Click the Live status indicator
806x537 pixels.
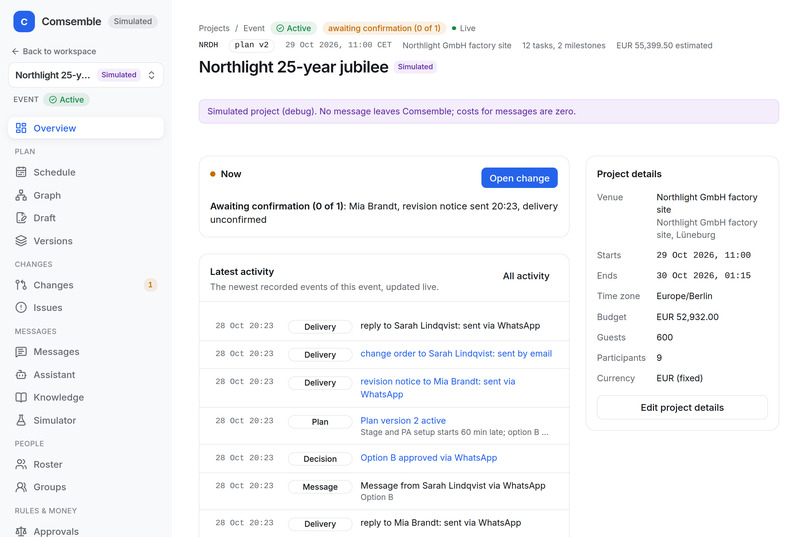tap(463, 28)
